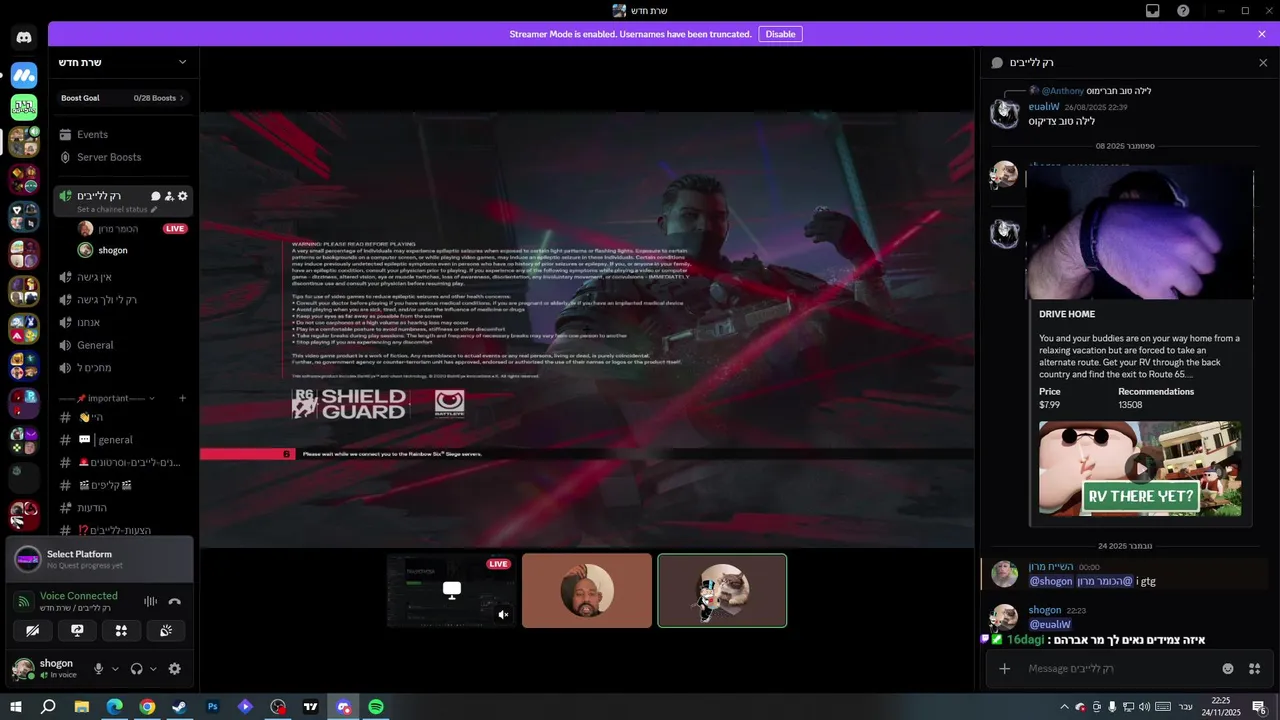1280x720 pixels.
Task: Open Discord inbox icon in title bar
Action: (x=1153, y=11)
